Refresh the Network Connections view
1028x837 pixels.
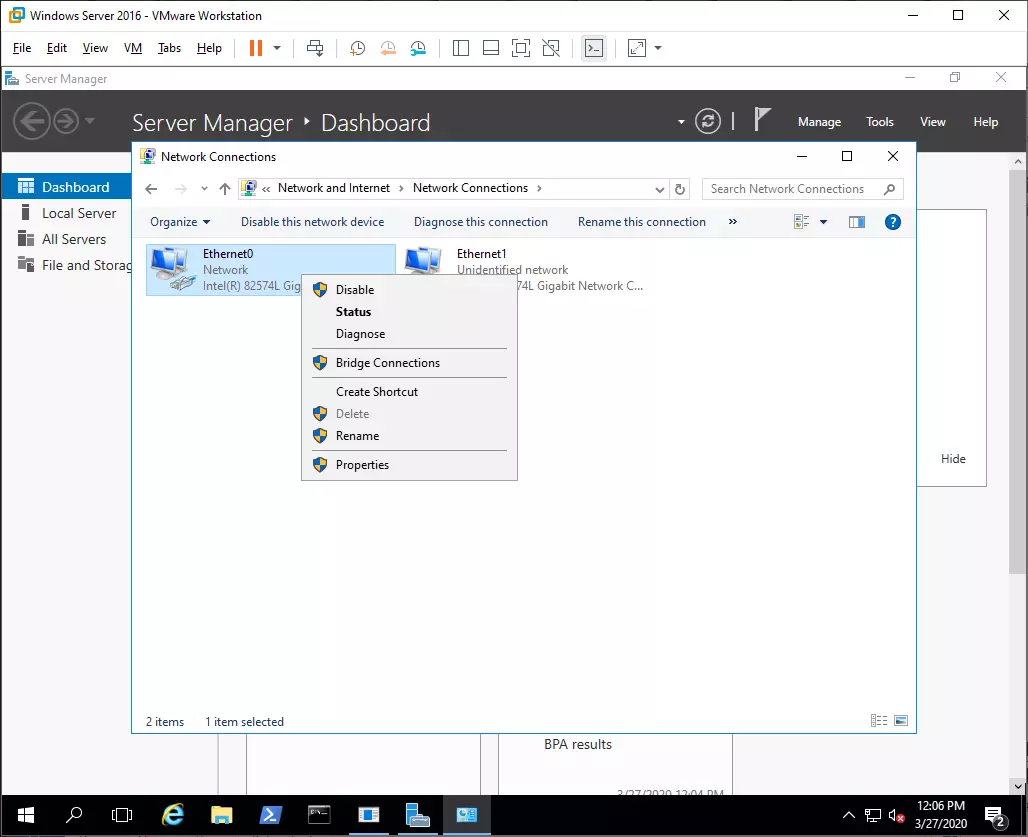680,189
